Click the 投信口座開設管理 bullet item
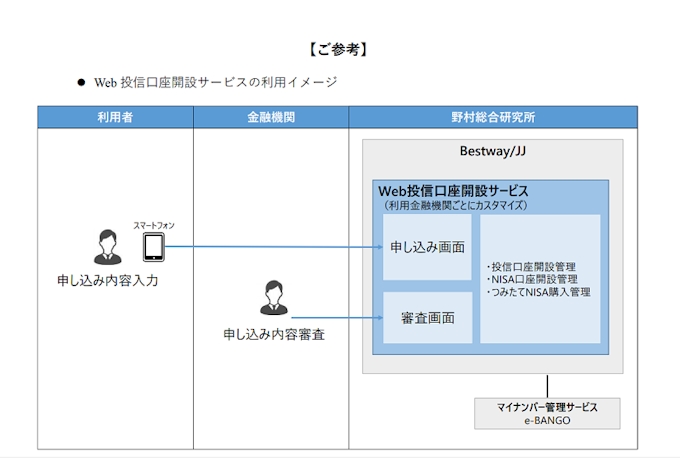680x458 pixels. [531, 267]
